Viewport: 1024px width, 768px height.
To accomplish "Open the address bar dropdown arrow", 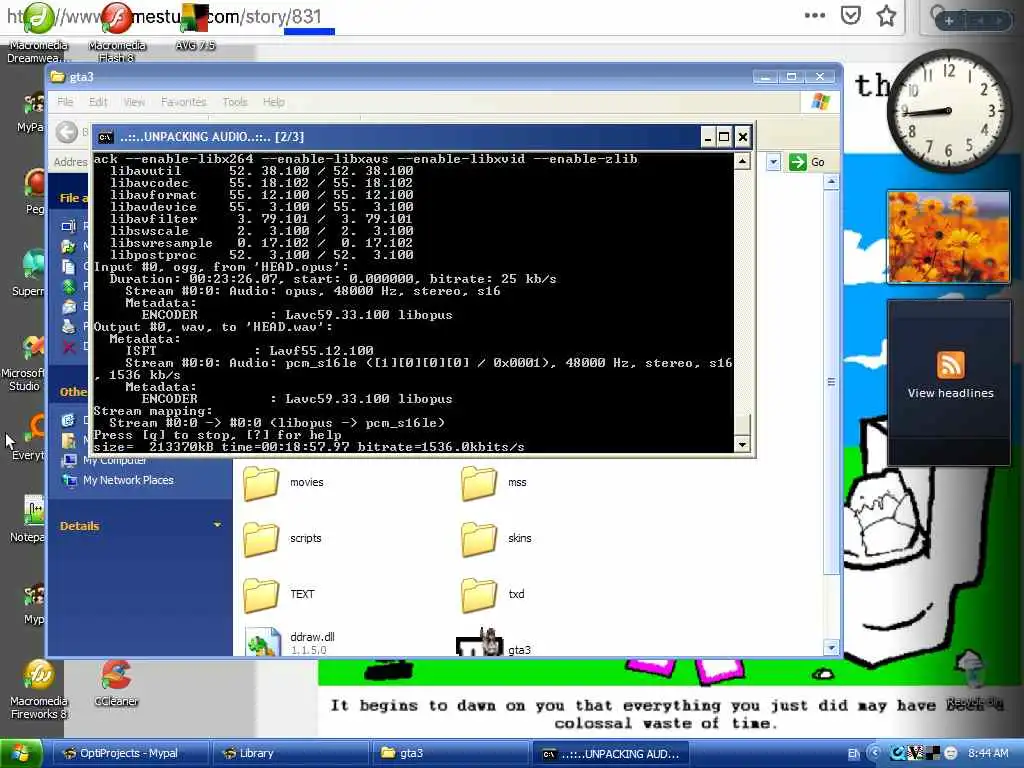I will tap(773, 162).
